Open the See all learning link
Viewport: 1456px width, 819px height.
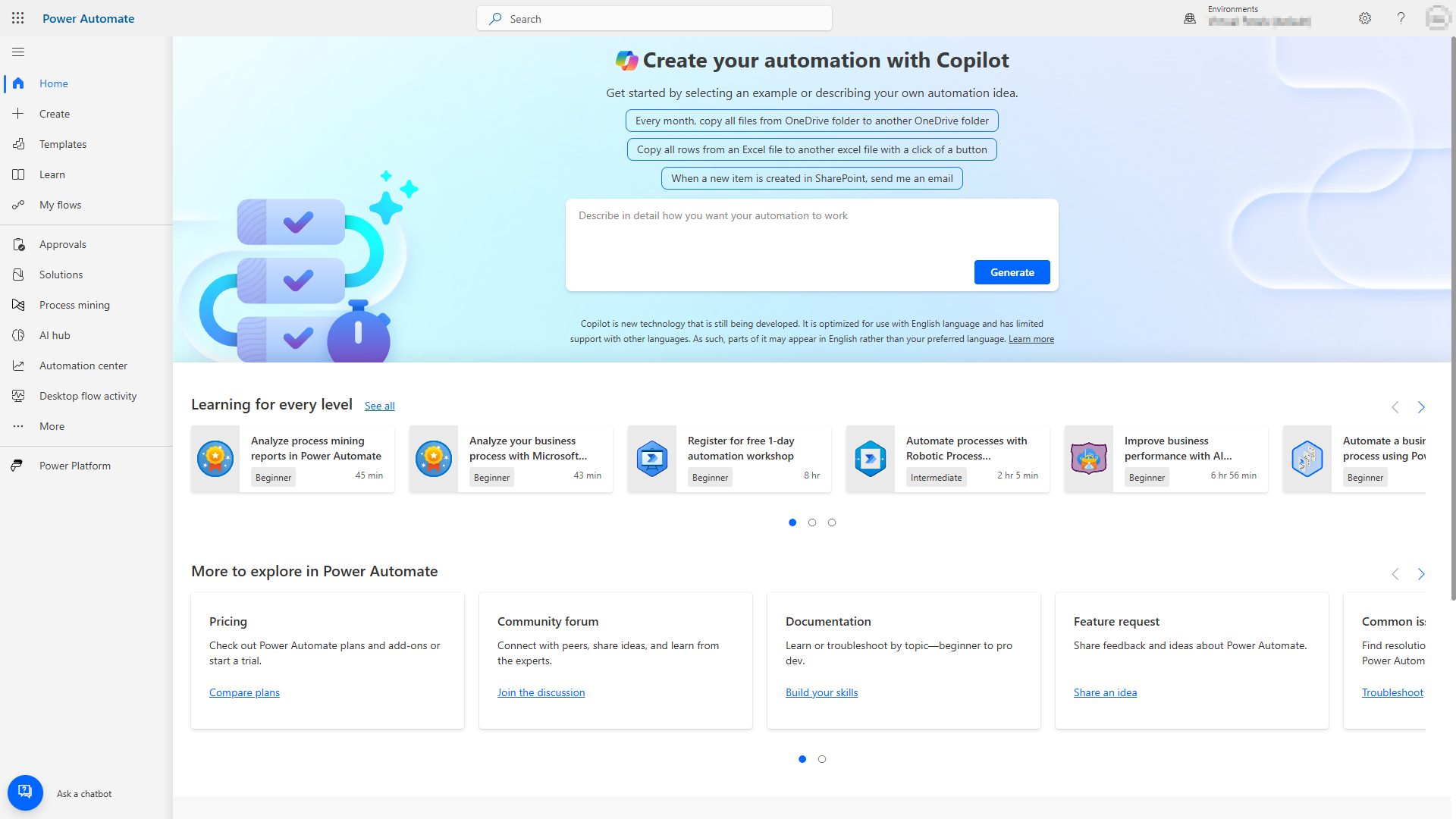pos(379,406)
